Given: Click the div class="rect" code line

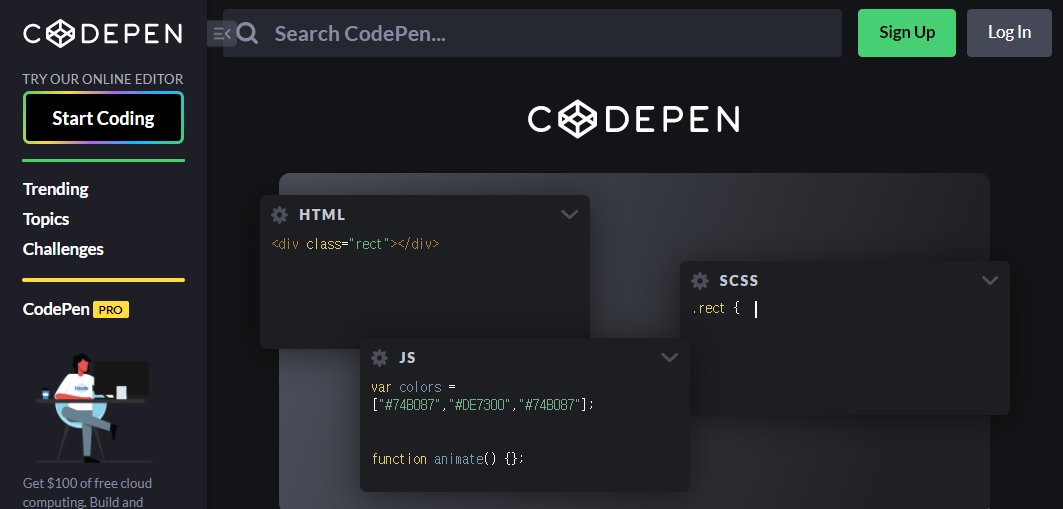Looking at the screenshot, I should (x=355, y=244).
